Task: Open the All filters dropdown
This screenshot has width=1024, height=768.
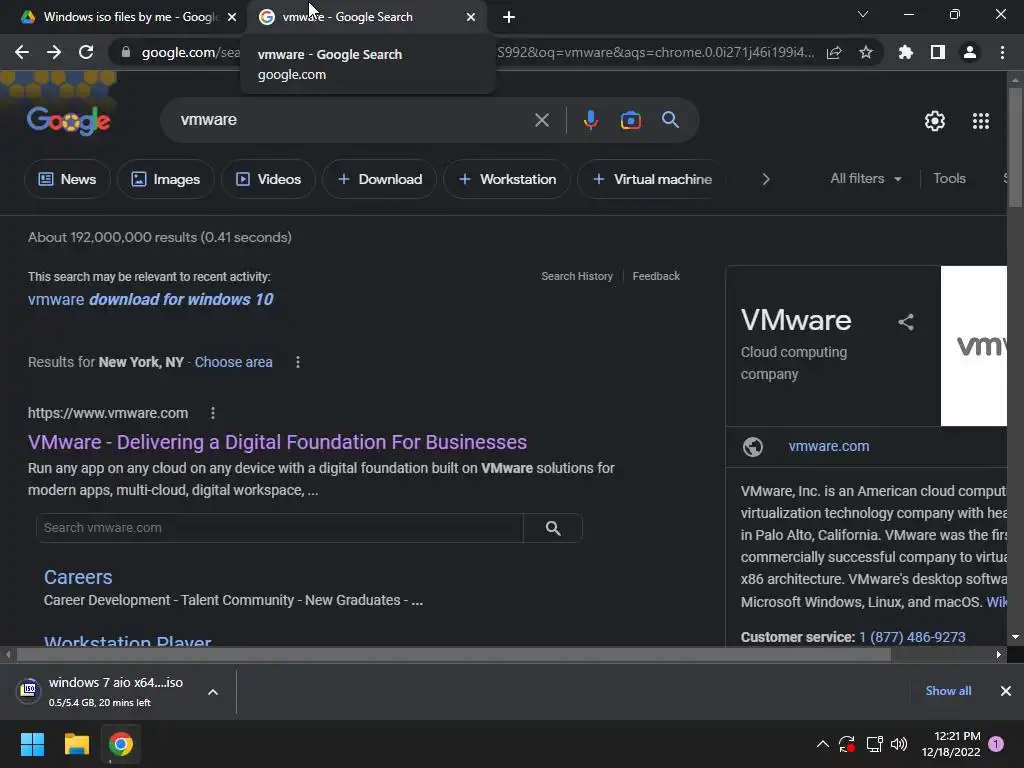Action: coord(866,178)
